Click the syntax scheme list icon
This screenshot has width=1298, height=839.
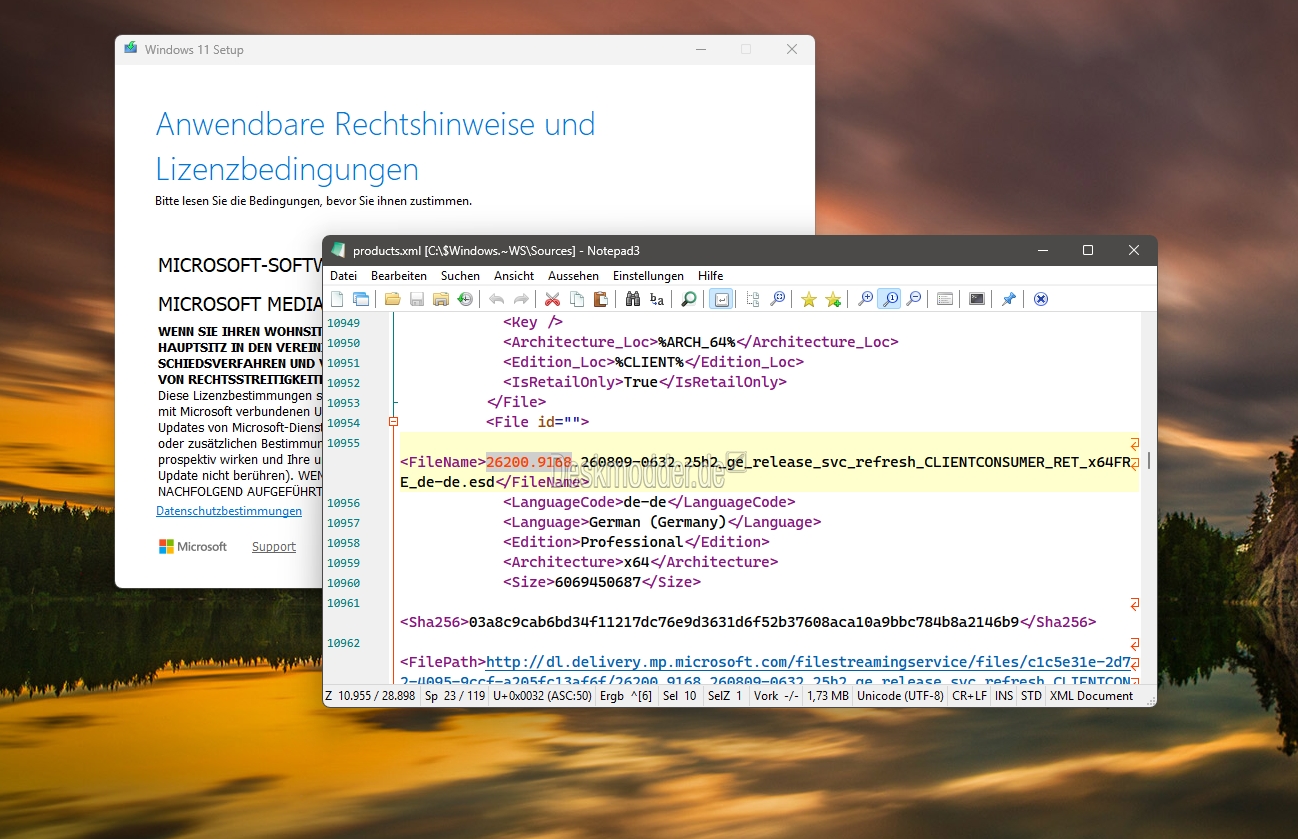pyautogui.click(x=945, y=299)
